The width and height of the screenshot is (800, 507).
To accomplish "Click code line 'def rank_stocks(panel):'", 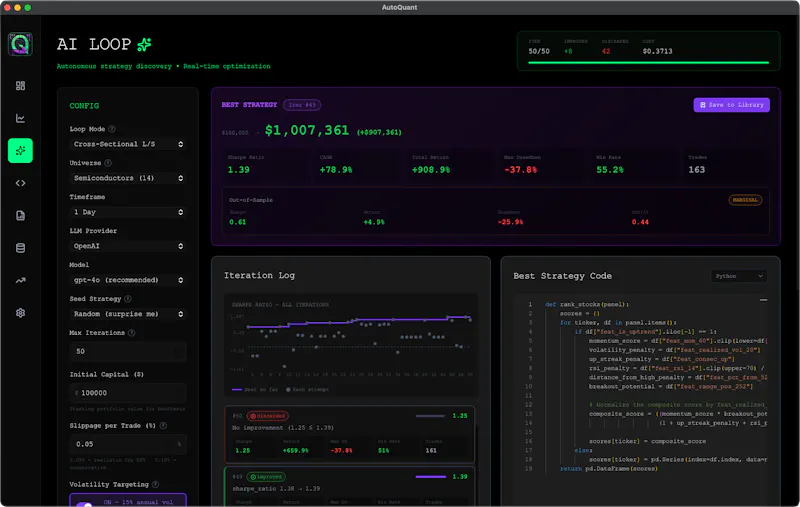I will [x=587, y=305].
